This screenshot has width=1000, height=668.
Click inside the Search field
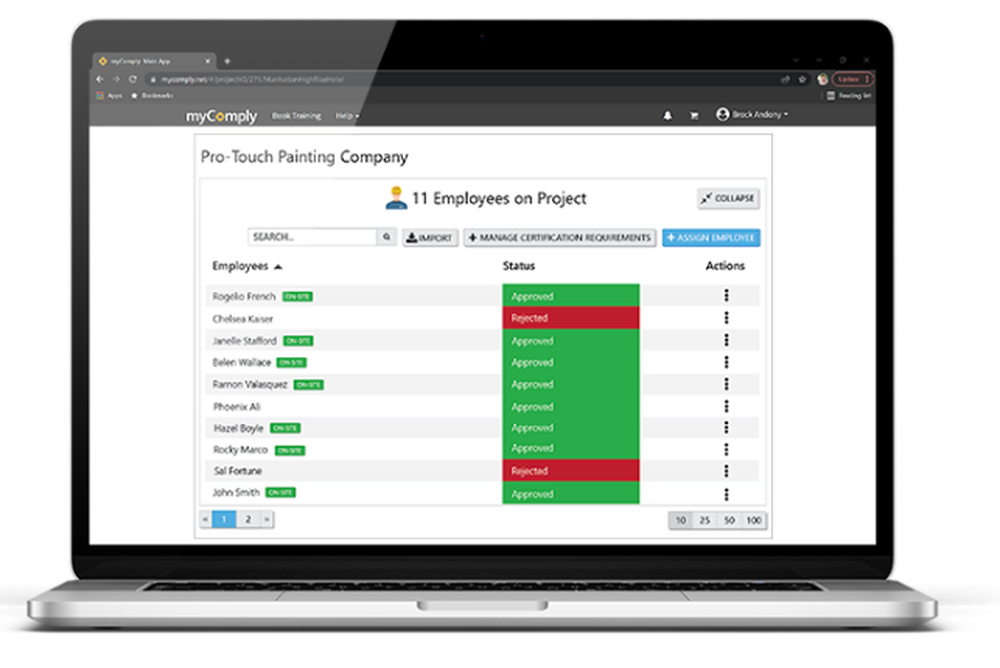310,237
